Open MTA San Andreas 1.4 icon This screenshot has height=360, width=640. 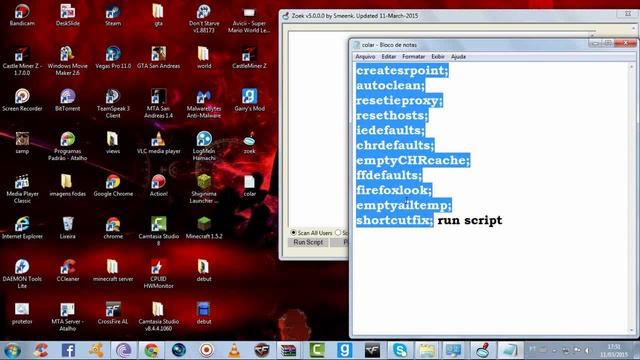tap(158, 104)
